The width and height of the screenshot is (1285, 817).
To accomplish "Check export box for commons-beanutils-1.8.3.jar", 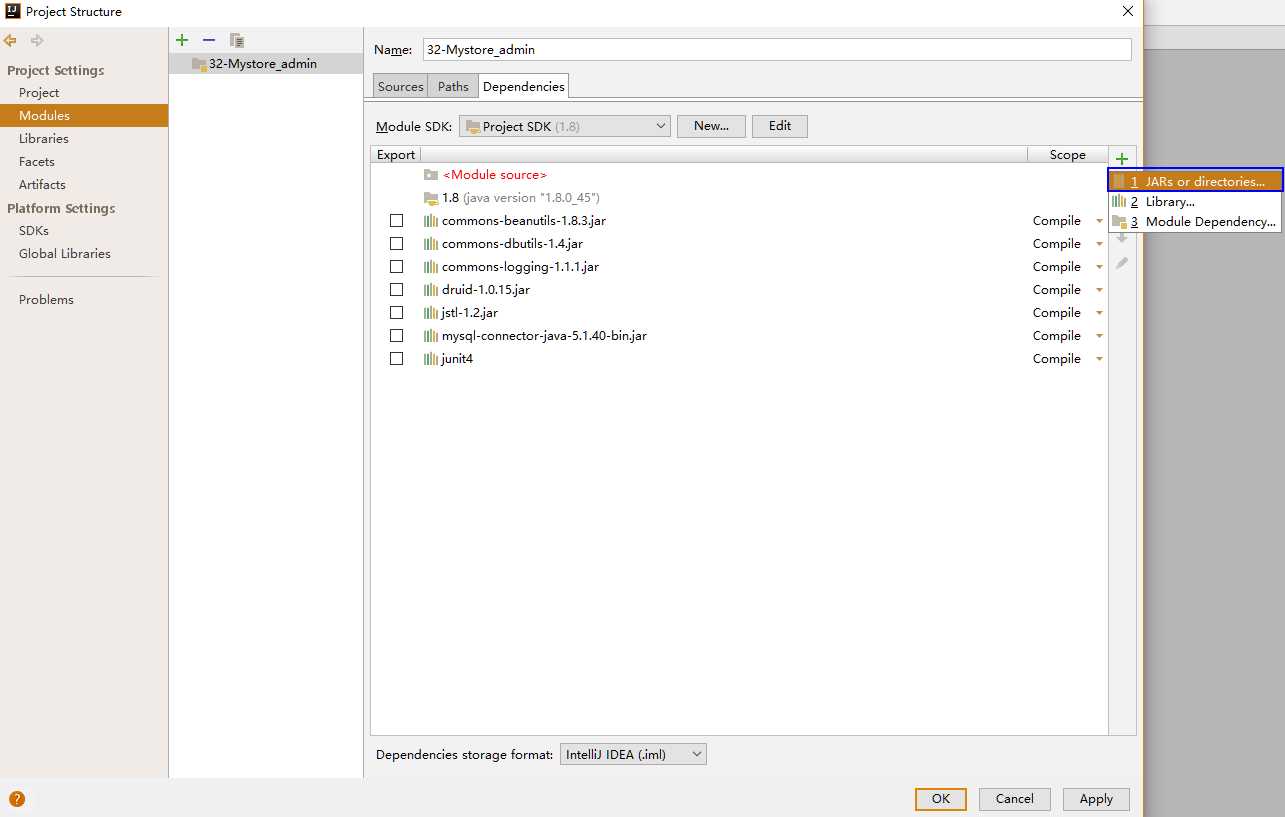I will pos(397,221).
